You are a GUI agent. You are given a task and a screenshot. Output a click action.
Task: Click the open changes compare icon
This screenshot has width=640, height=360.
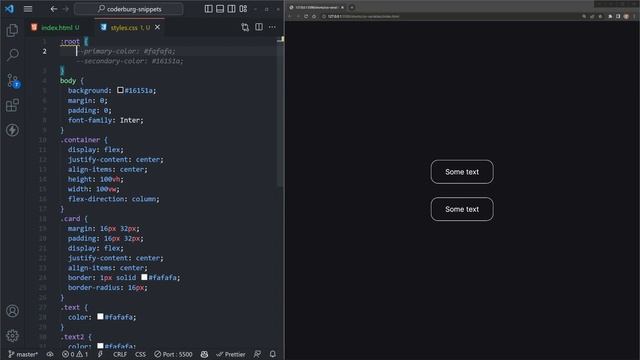point(245,27)
